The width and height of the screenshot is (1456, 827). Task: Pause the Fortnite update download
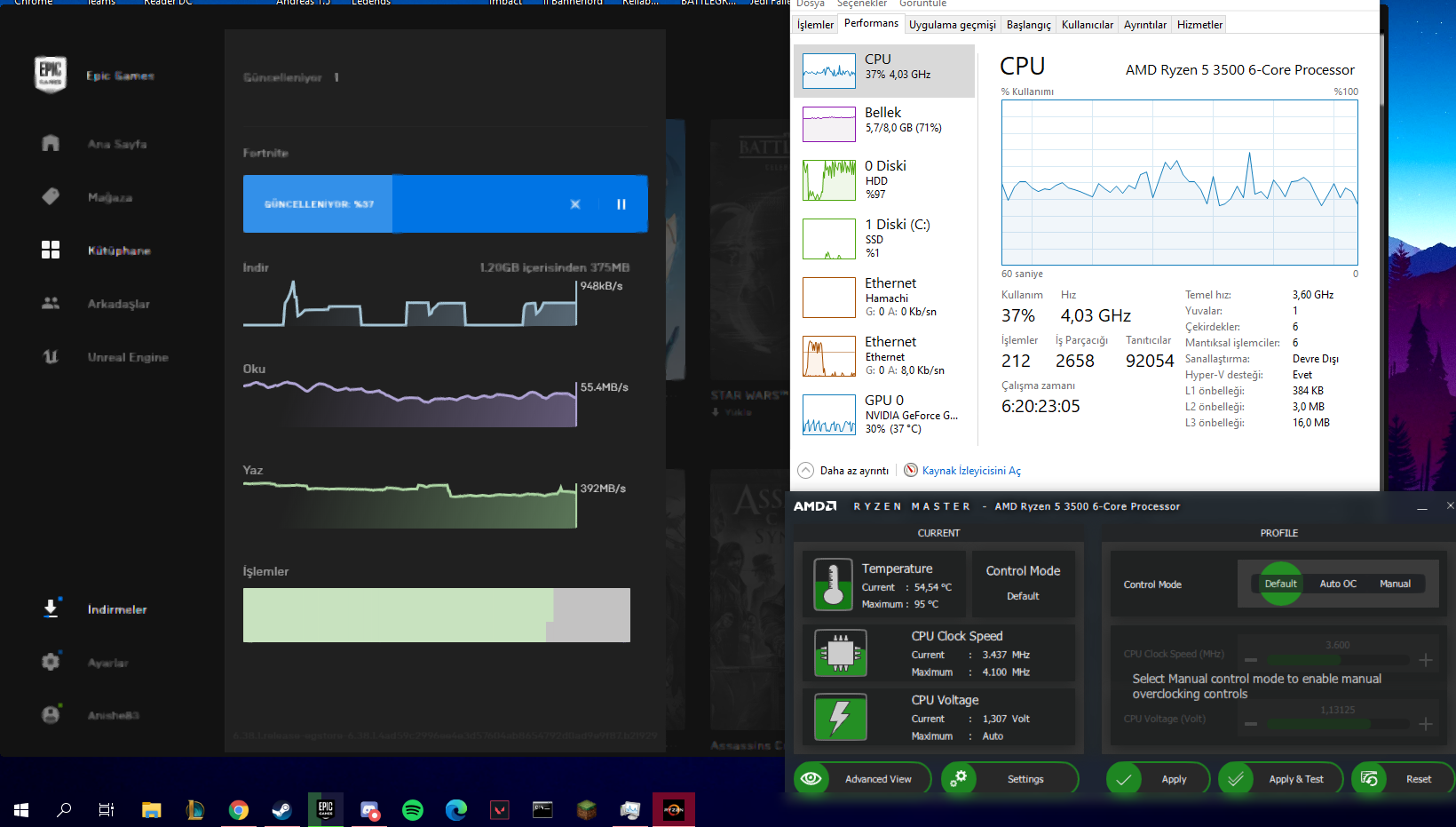[x=621, y=204]
